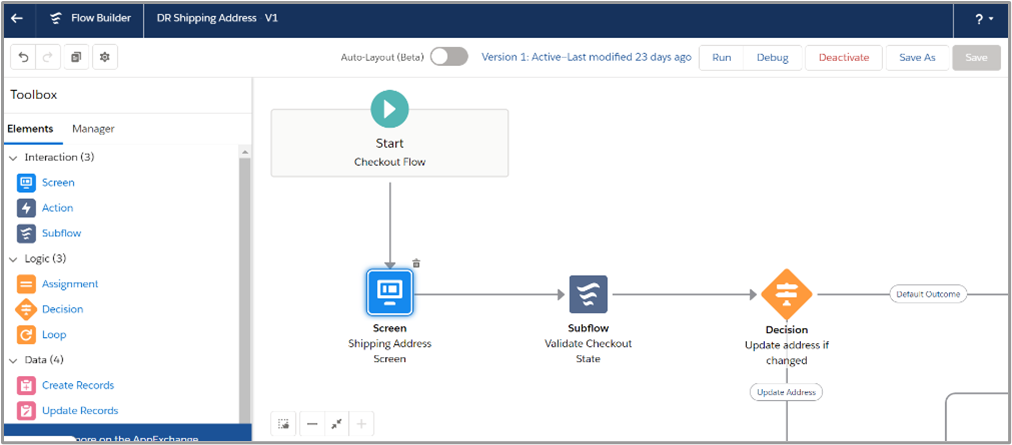The image size is (1012, 445).
Task: Select the Decision label in toolbox
Action: pyautogui.click(x=63, y=309)
